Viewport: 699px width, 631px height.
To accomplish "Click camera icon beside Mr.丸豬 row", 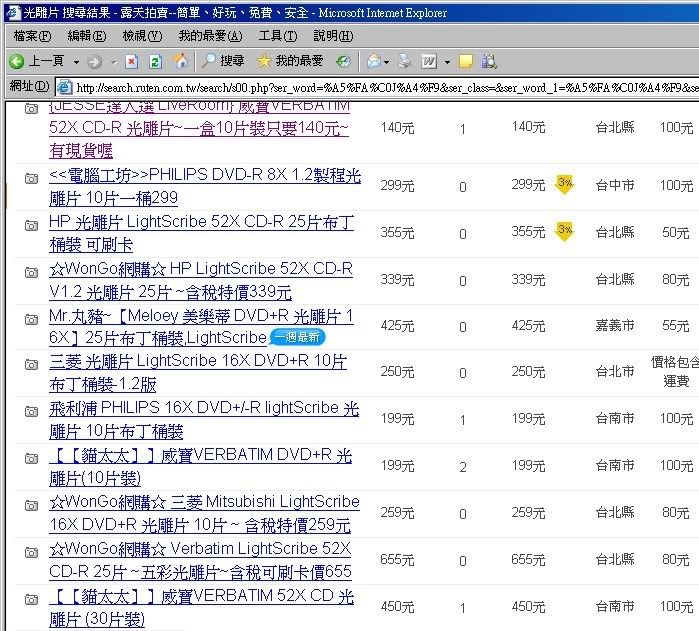I will coord(31,319).
